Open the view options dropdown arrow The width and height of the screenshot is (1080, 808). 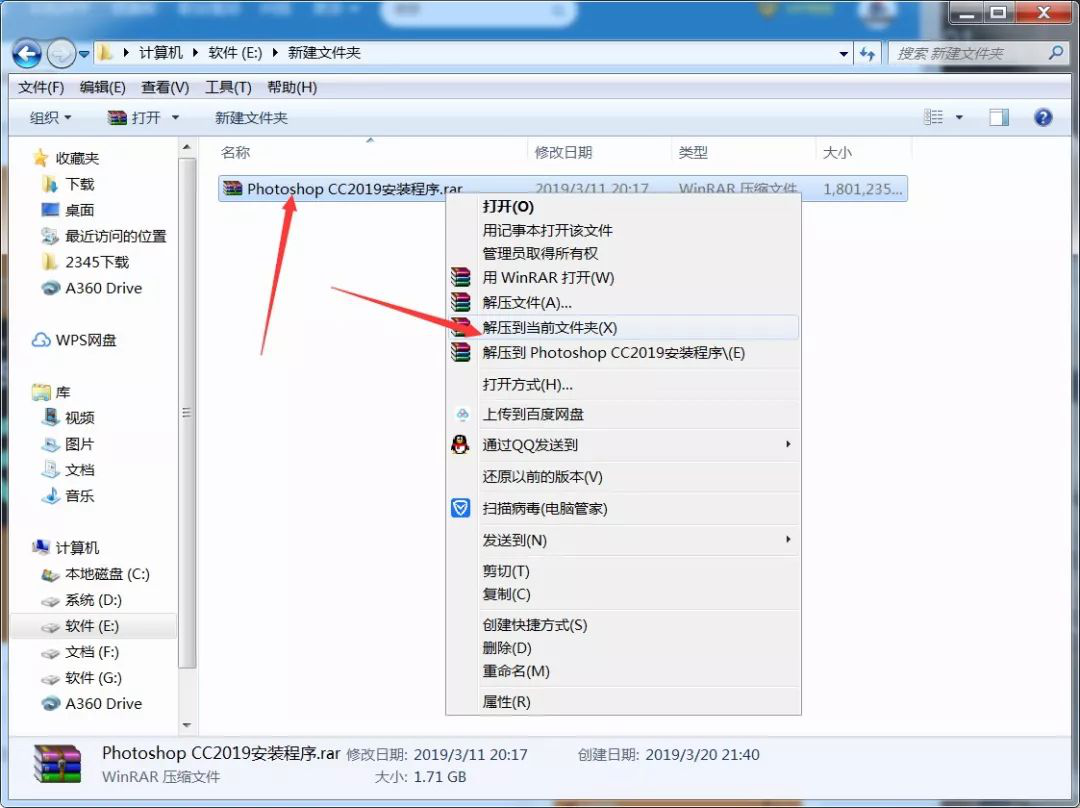[959, 118]
